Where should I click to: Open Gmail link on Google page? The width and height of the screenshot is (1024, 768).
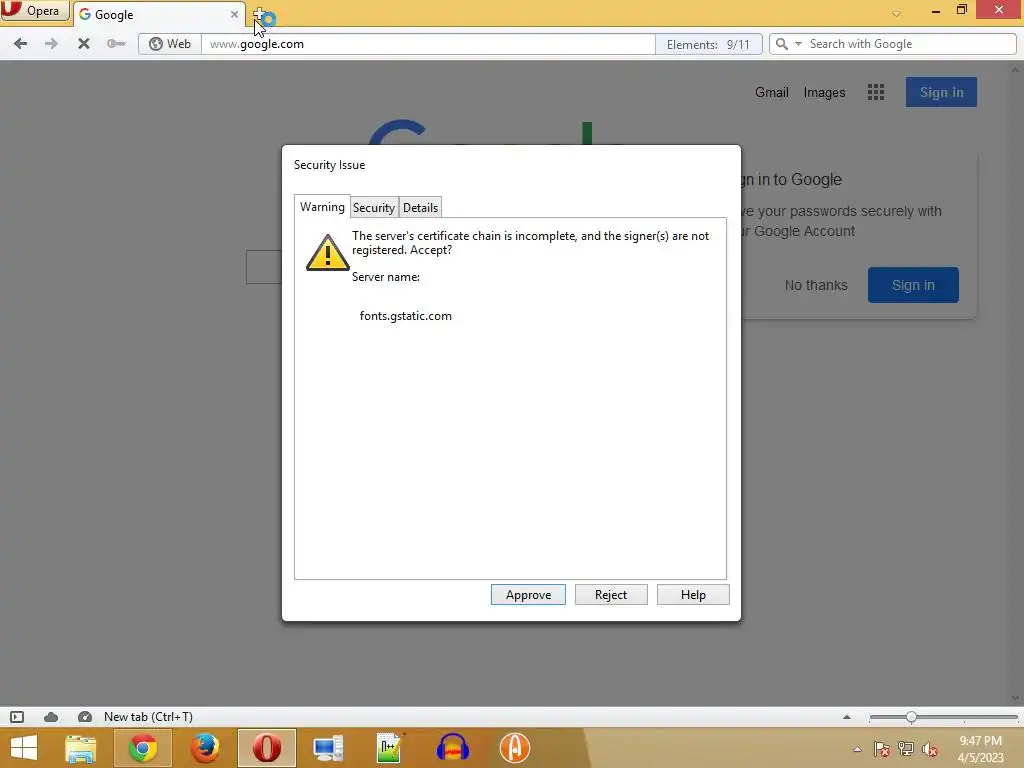772,92
